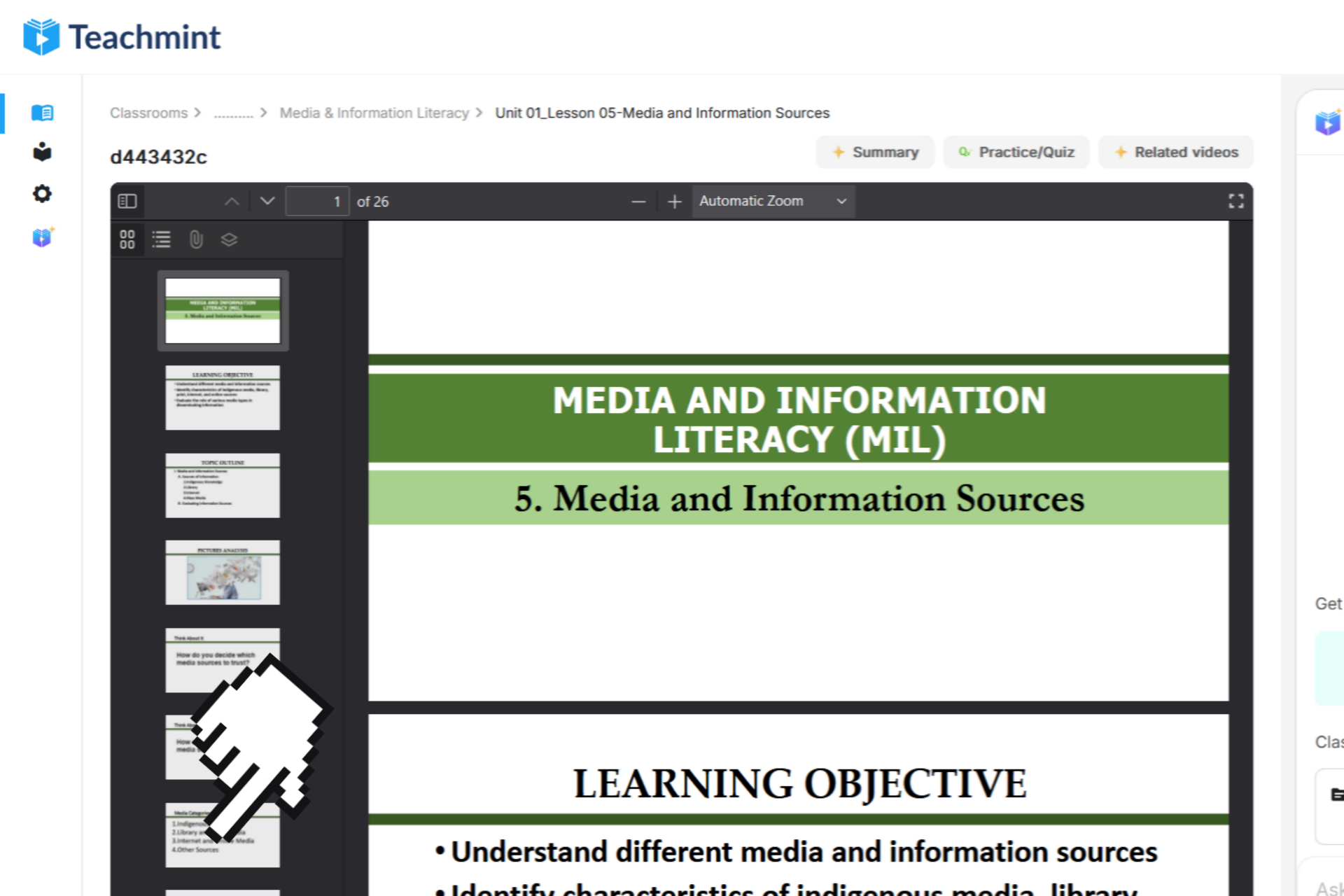This screenshot has height=896, width=1344.
Task: Open settings gear in left sidebar
Action: pos(42,194)
